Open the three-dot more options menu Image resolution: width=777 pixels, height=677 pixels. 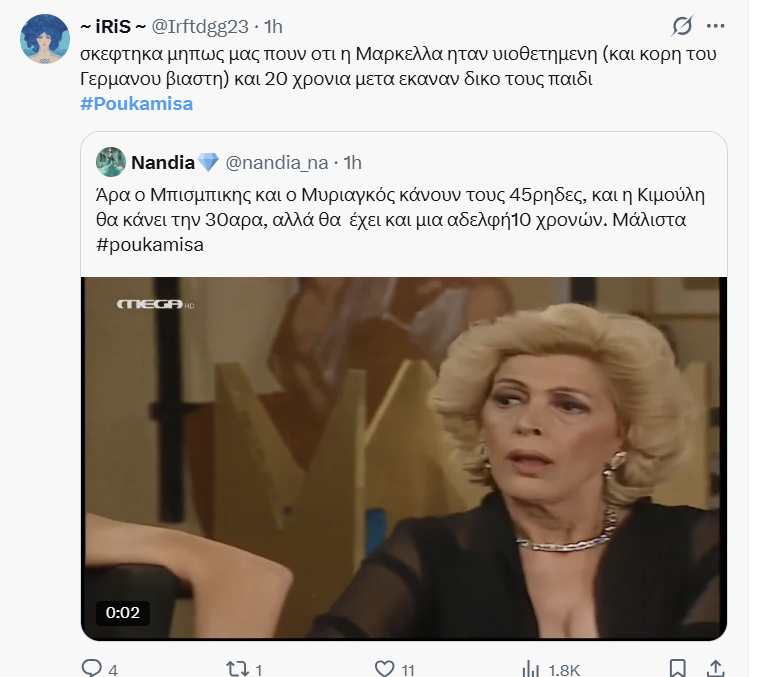pos(716,26)
